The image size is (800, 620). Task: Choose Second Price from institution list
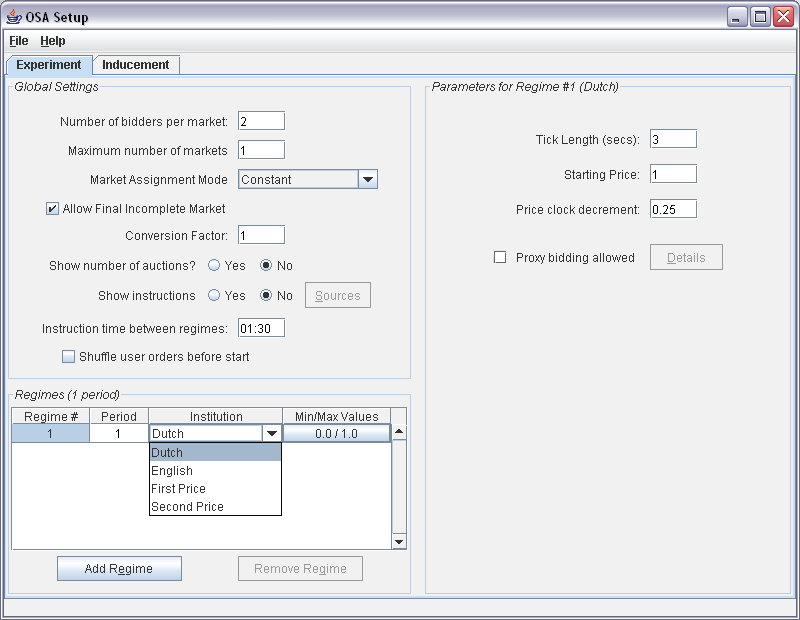tap(215, 507)
